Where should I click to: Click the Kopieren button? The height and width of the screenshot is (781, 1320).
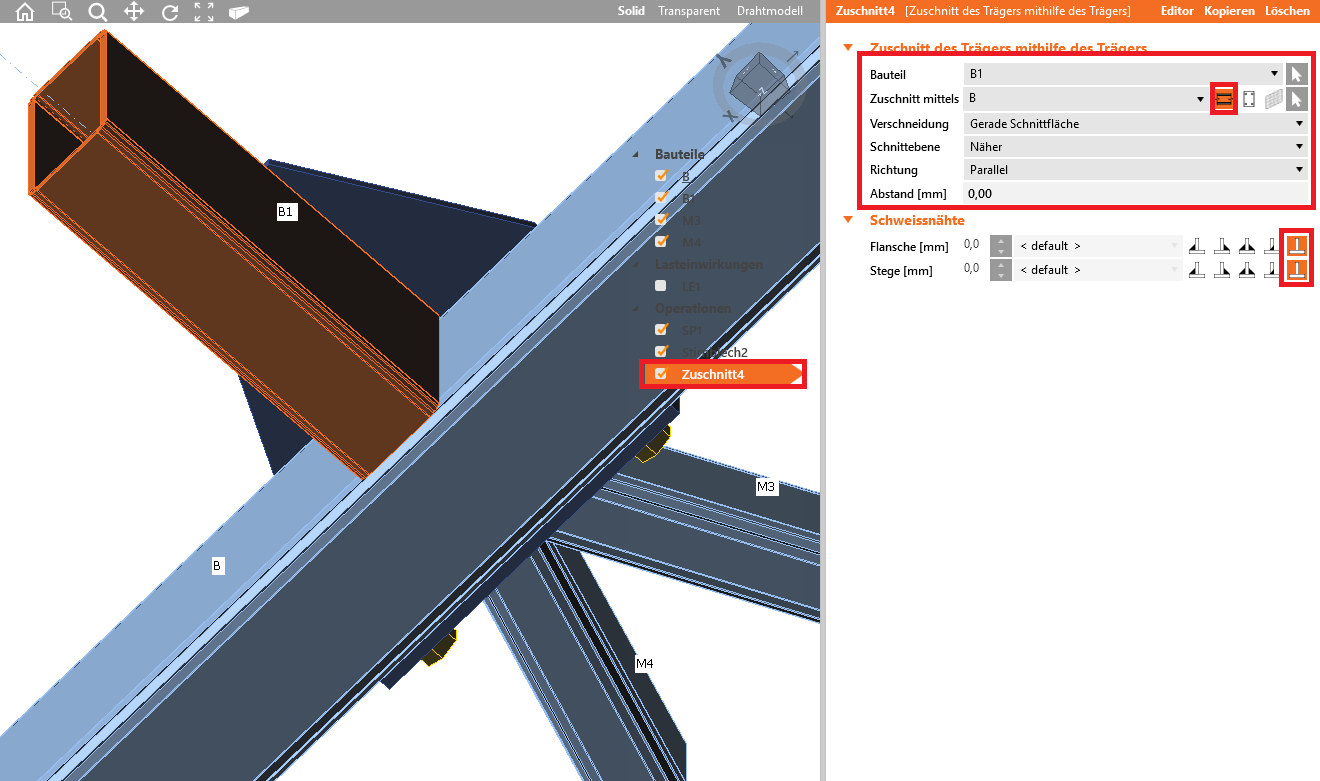1229,11
